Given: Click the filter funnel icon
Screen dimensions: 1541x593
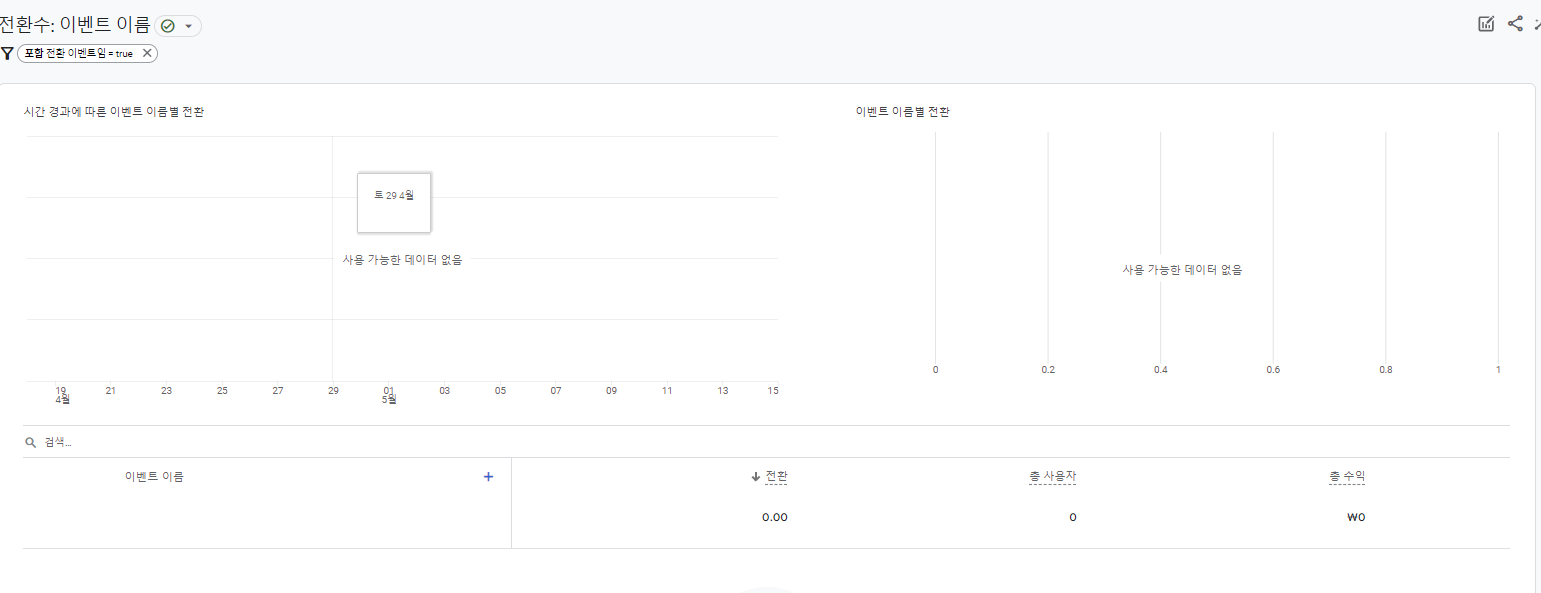Looking at the screenshot, I should pos(7,53).
